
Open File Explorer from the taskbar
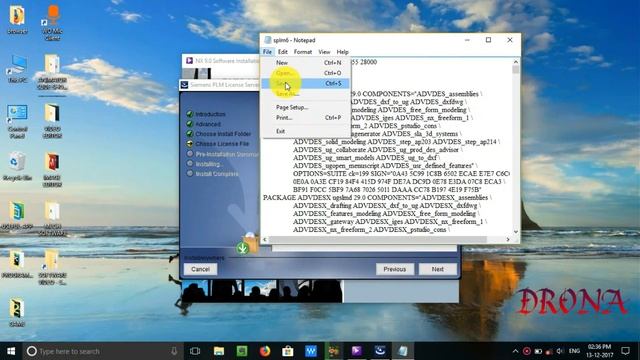click(219, 351)
